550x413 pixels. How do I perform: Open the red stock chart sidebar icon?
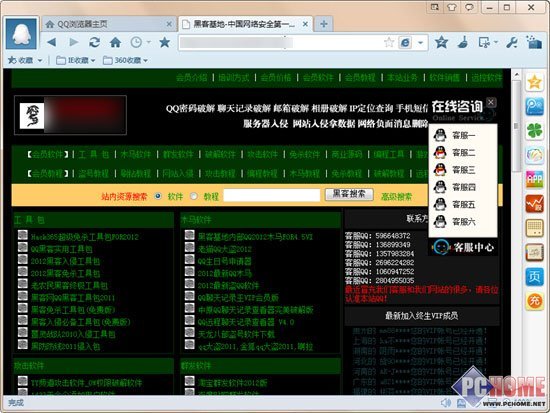(535, 204)
